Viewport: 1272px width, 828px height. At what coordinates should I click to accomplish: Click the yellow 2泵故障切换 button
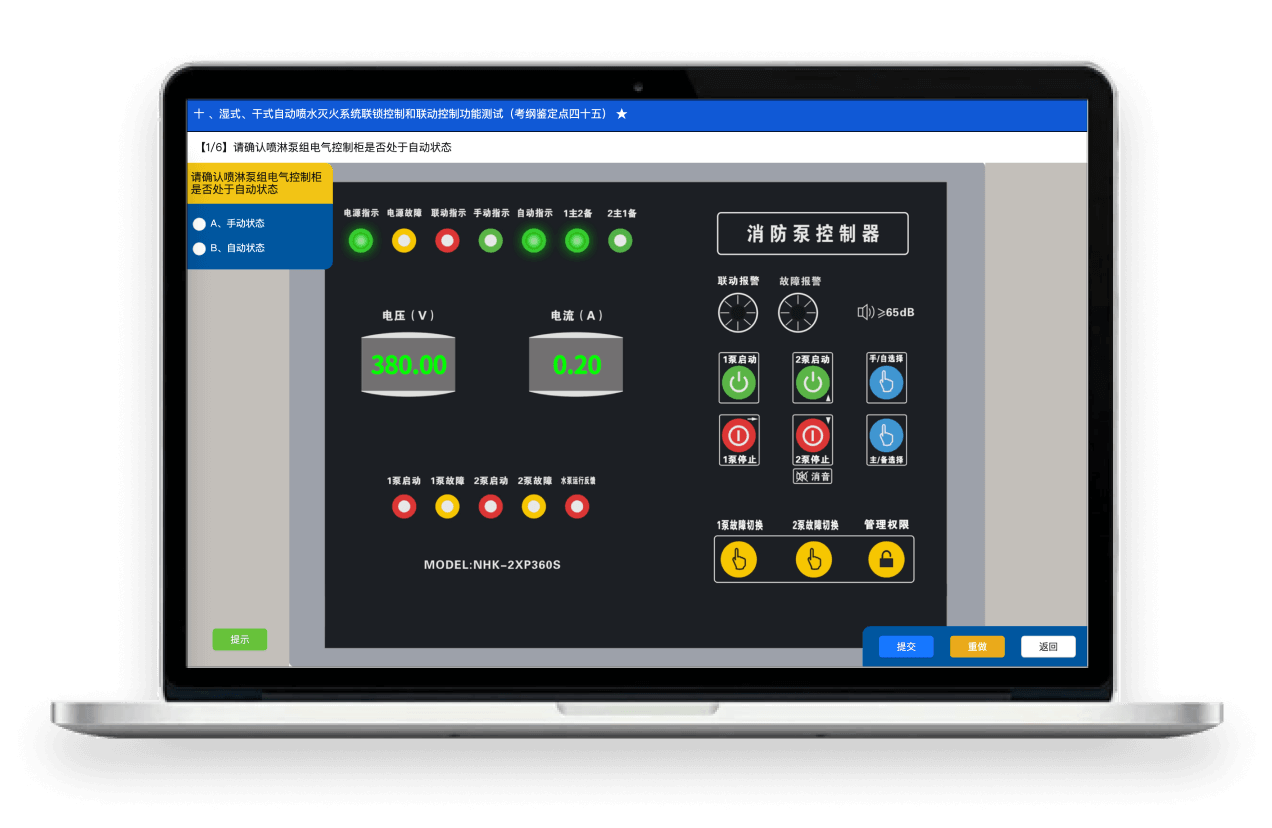click(x=814, y=560)
